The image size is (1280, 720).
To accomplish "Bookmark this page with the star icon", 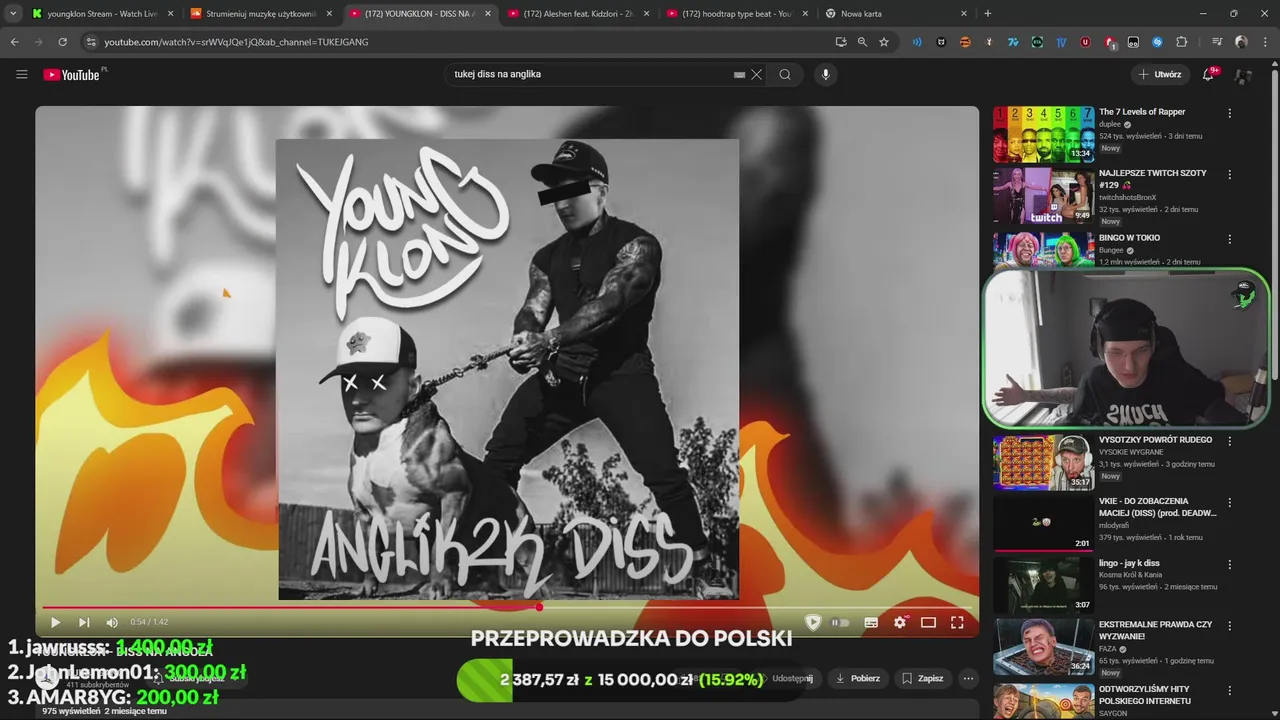I will click(884, 42).
